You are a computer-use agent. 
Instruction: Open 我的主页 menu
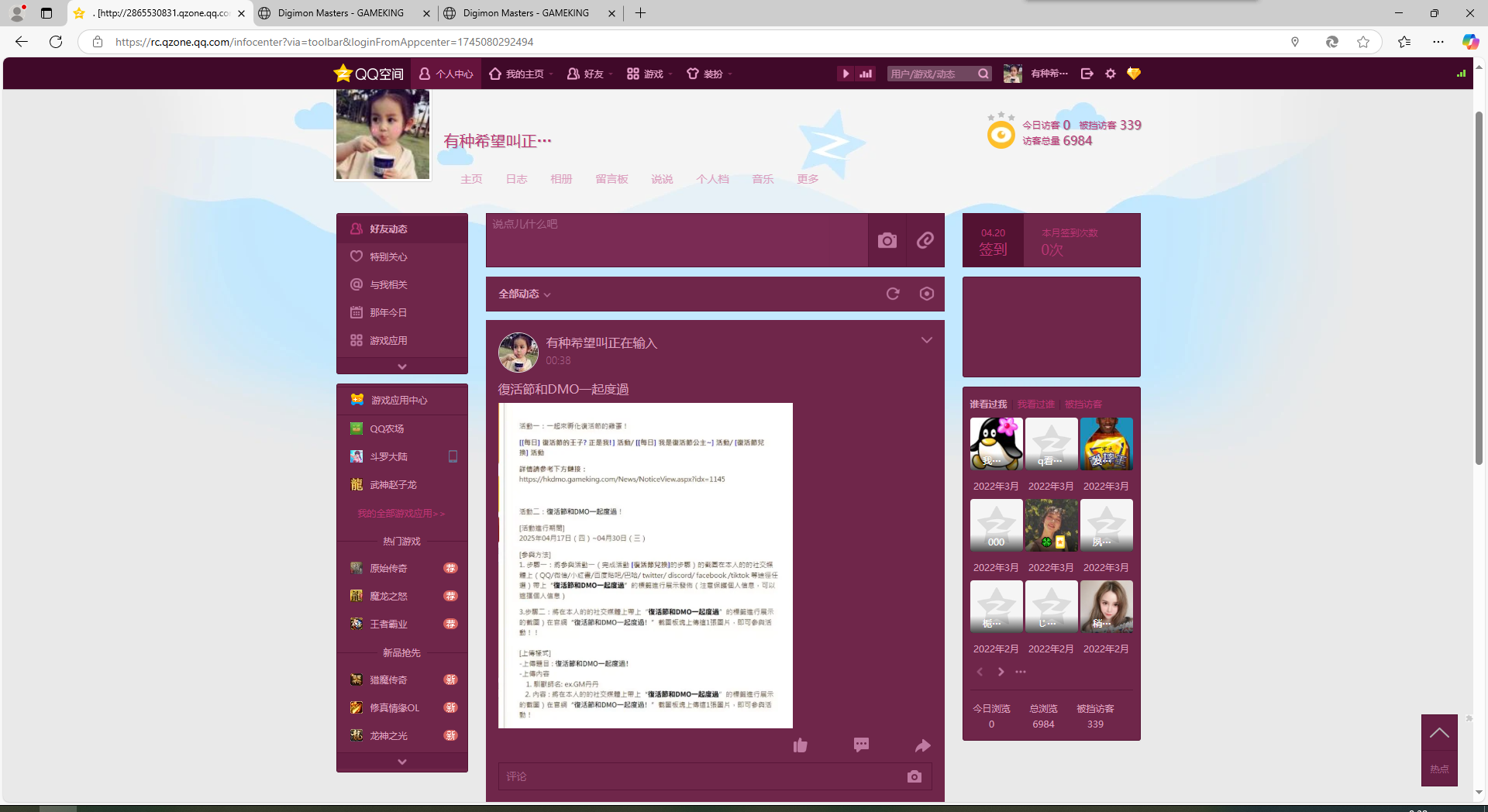(x=520, y=74)
